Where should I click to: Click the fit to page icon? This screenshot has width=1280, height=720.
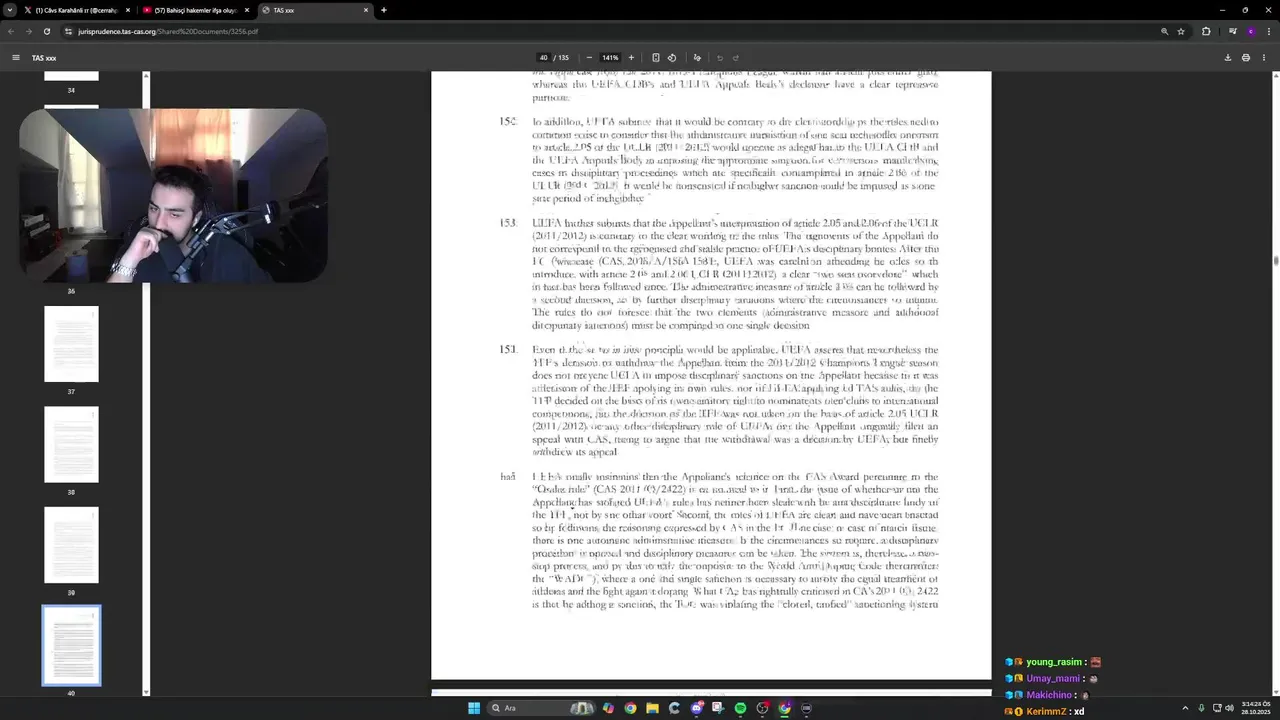click(x=656, y=58)
